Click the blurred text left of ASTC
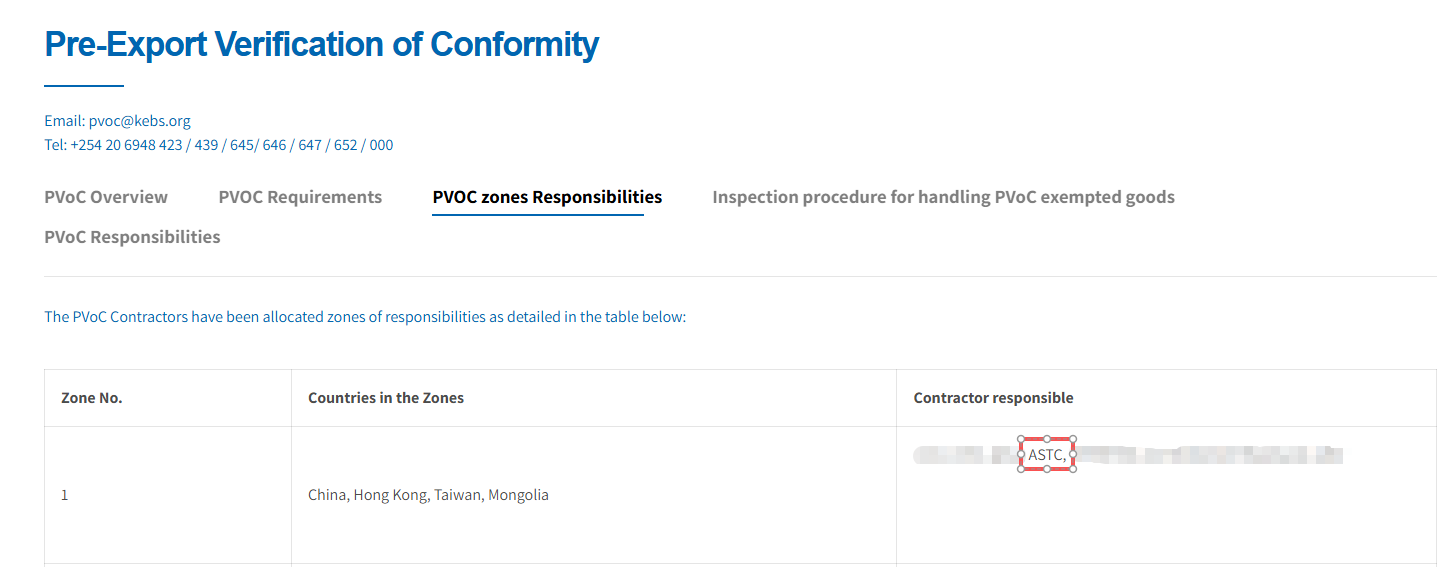 click(x=964, y=456)
